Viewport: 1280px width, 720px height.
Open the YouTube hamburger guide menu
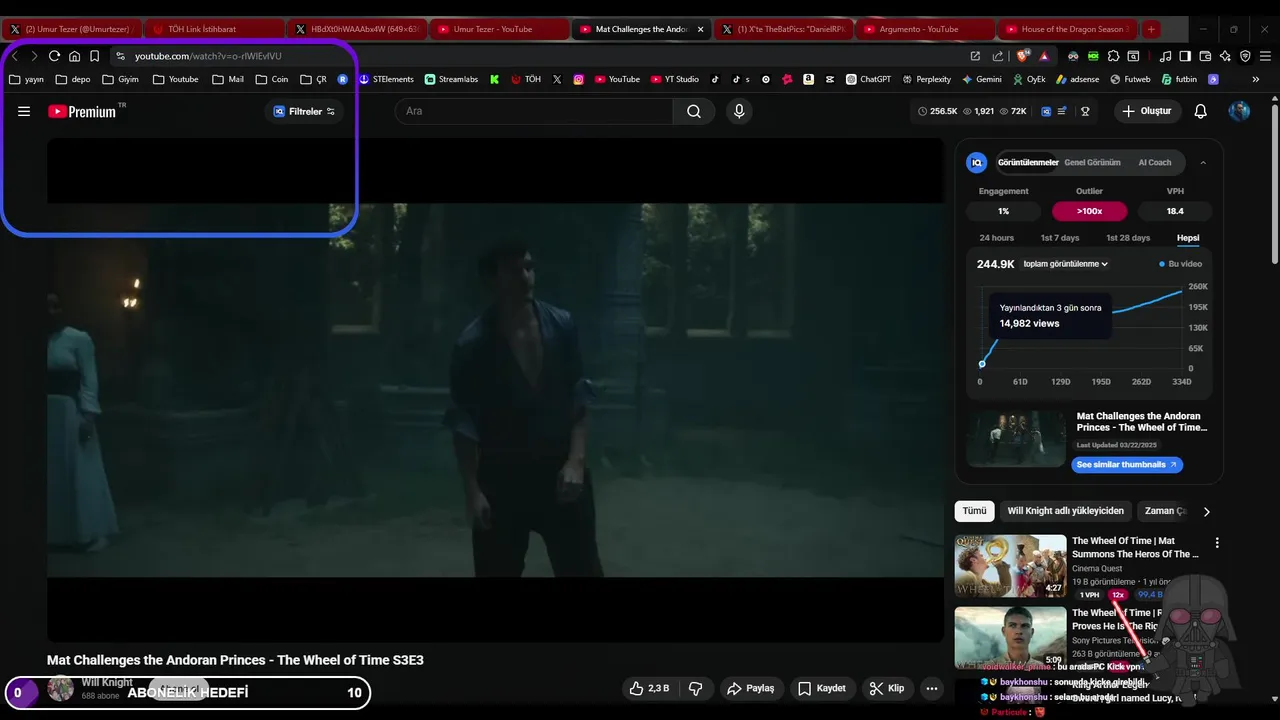24,111
